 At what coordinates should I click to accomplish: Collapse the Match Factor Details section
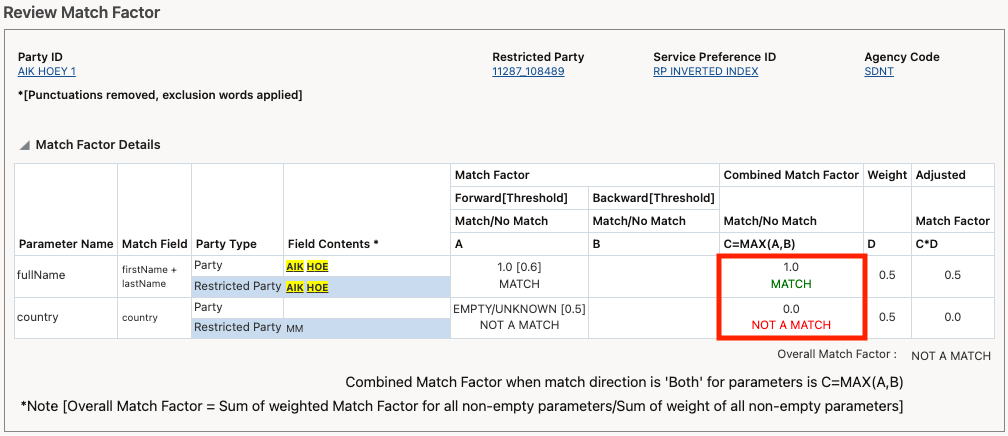[23, 145]
